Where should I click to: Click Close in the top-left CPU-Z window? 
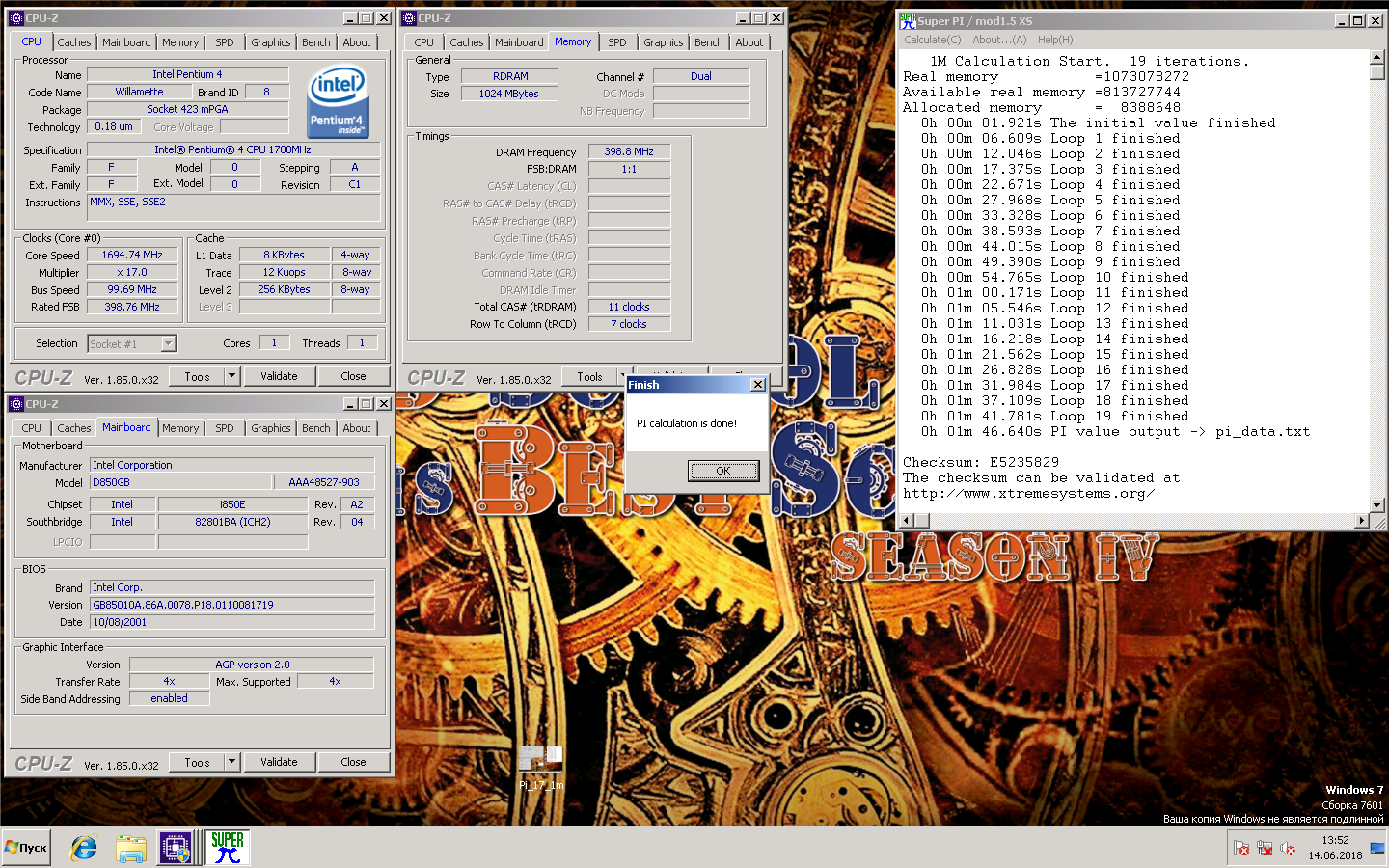click(353, 376)
